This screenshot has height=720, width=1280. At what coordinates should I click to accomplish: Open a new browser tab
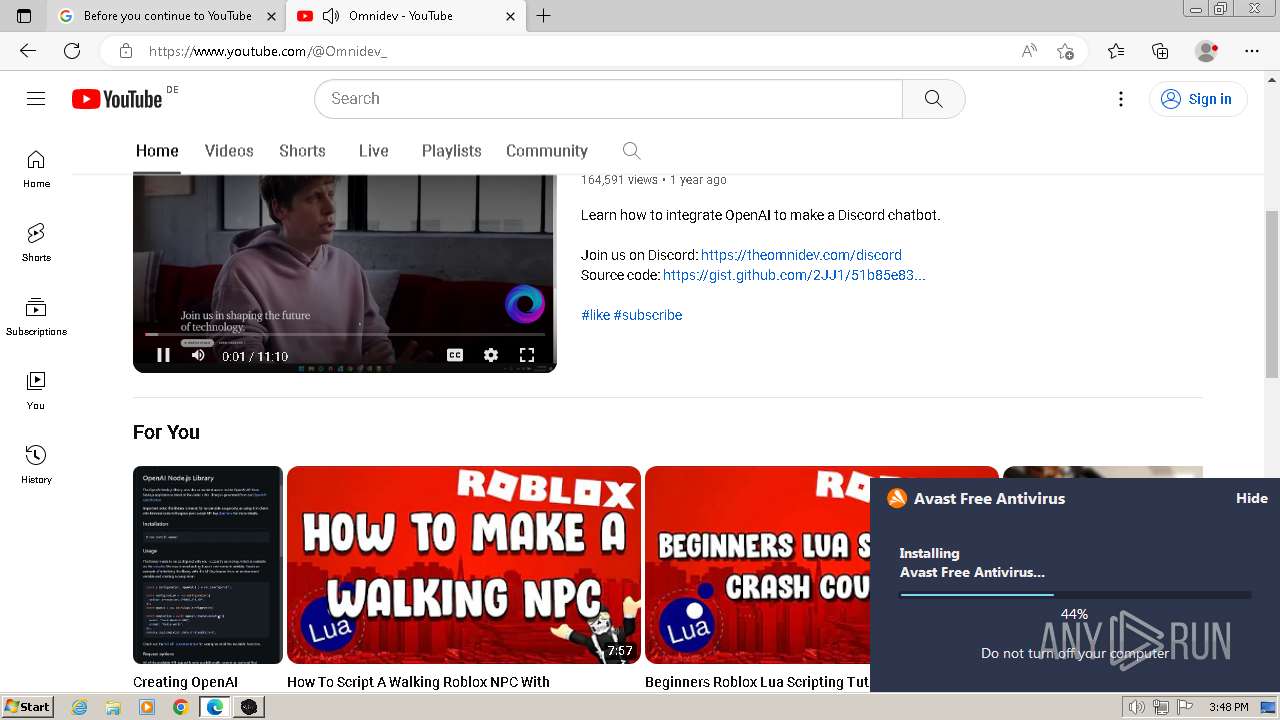pyautogui.click(x=543, y=16)
